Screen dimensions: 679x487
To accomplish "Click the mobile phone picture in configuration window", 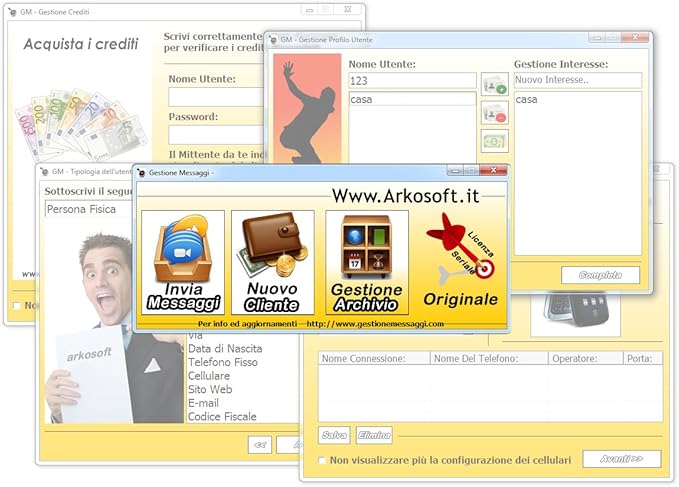I will pyautogui.click(x=576, y=314).
